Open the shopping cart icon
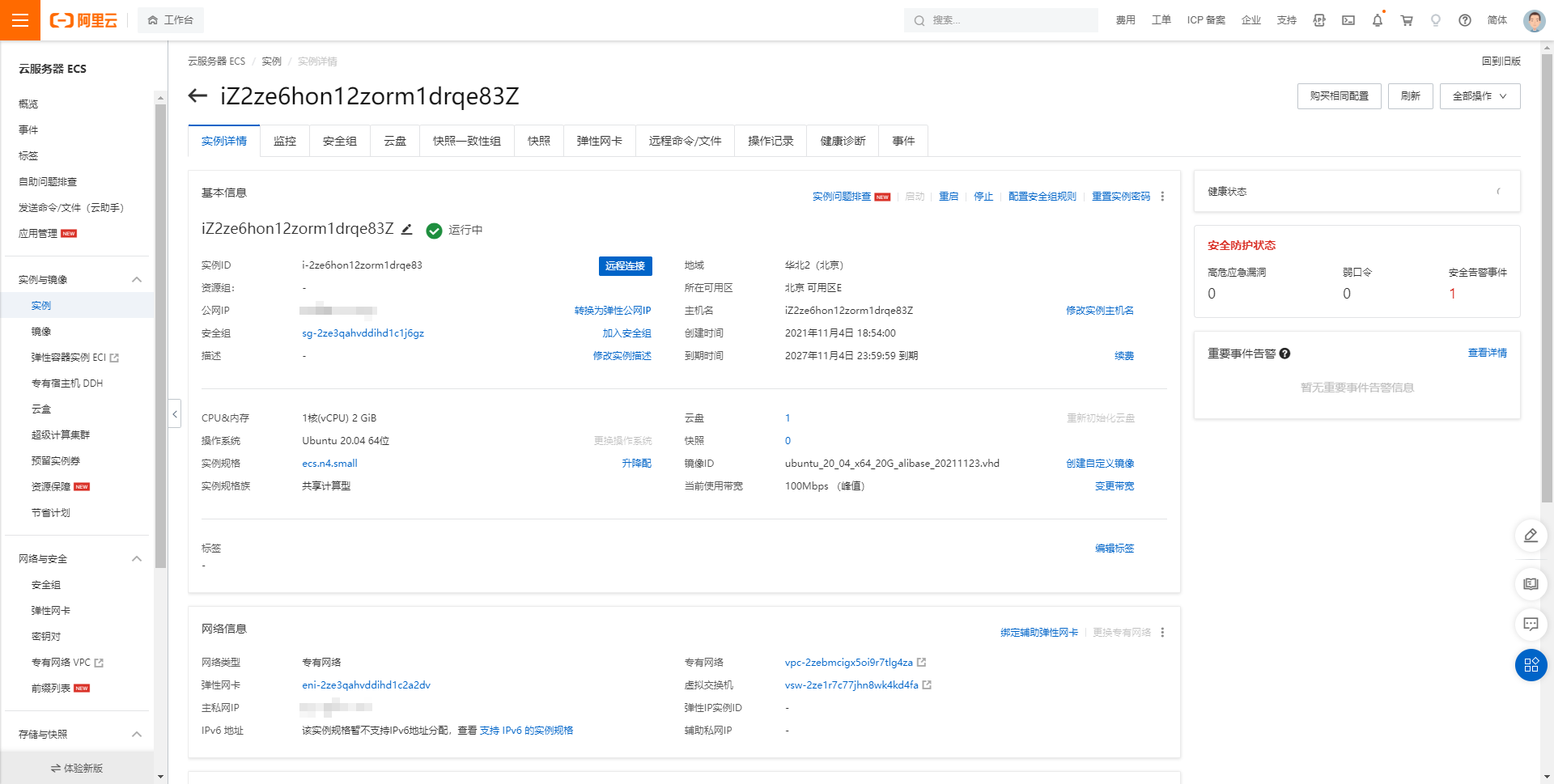This screenshot has width=1554, height=784. (1407, 20)
